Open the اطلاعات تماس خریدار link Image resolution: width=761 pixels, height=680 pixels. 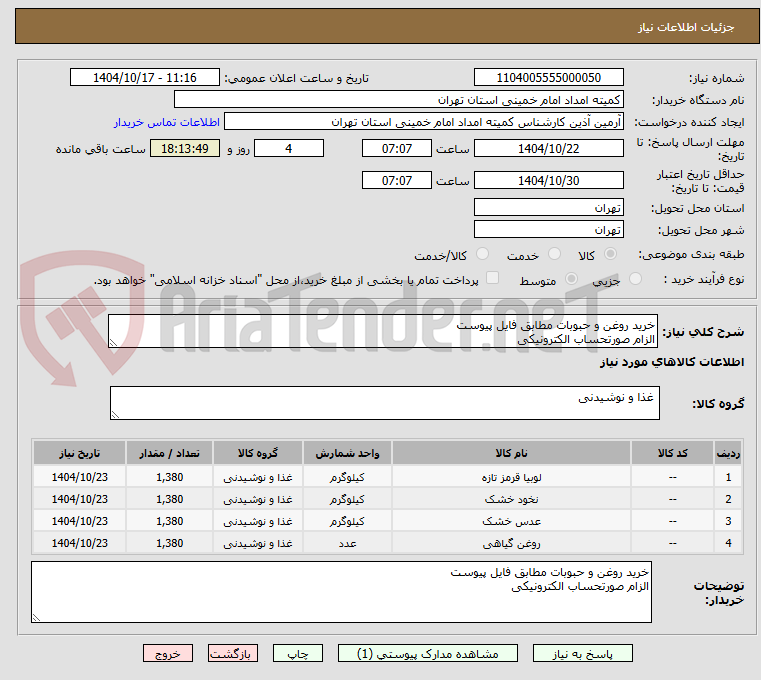pos(166,122)
